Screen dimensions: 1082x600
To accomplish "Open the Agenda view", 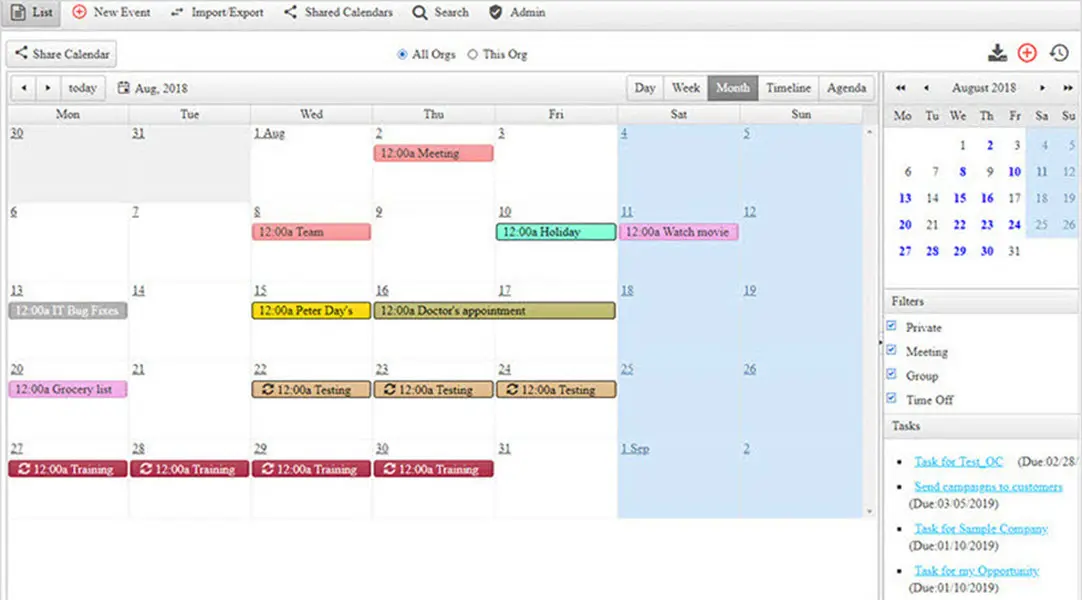I will pos(846,88).
